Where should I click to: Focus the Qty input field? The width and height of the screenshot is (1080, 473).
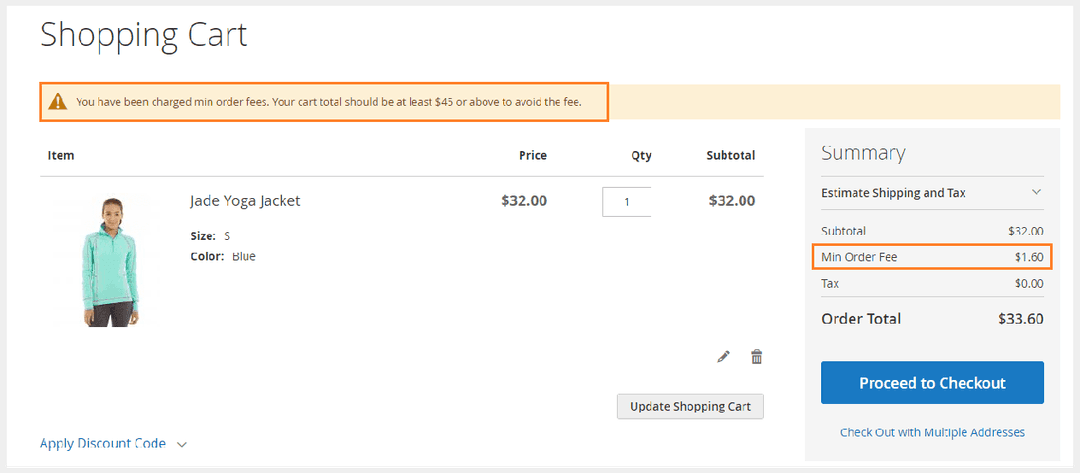(x=626, y=202)
